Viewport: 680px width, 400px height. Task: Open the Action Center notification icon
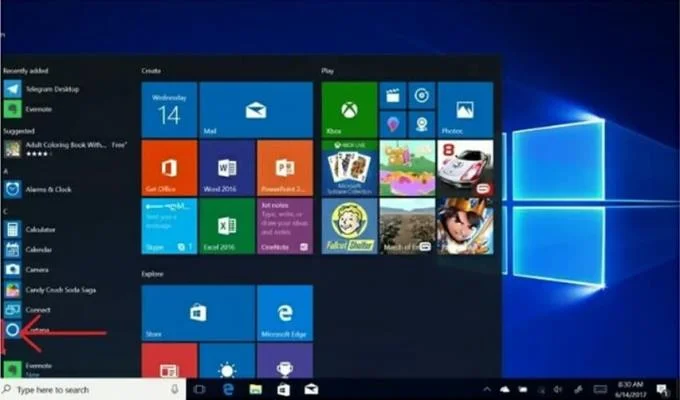coord(662,390)
